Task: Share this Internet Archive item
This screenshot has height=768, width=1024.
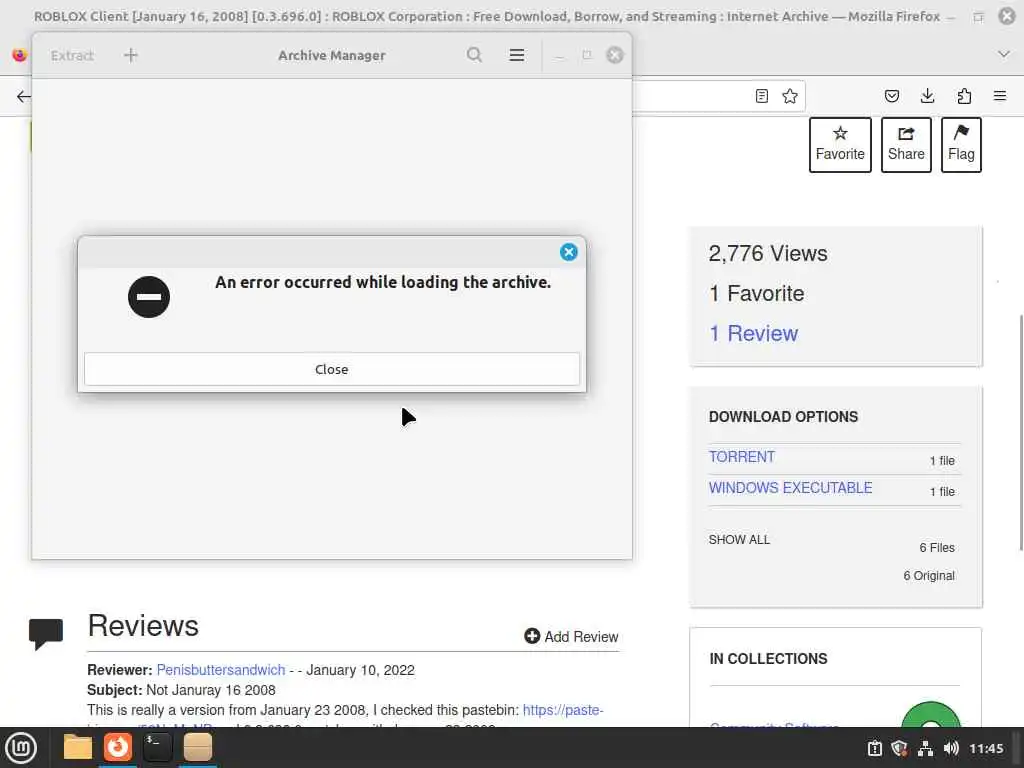Action: click(x=906, y=144)
